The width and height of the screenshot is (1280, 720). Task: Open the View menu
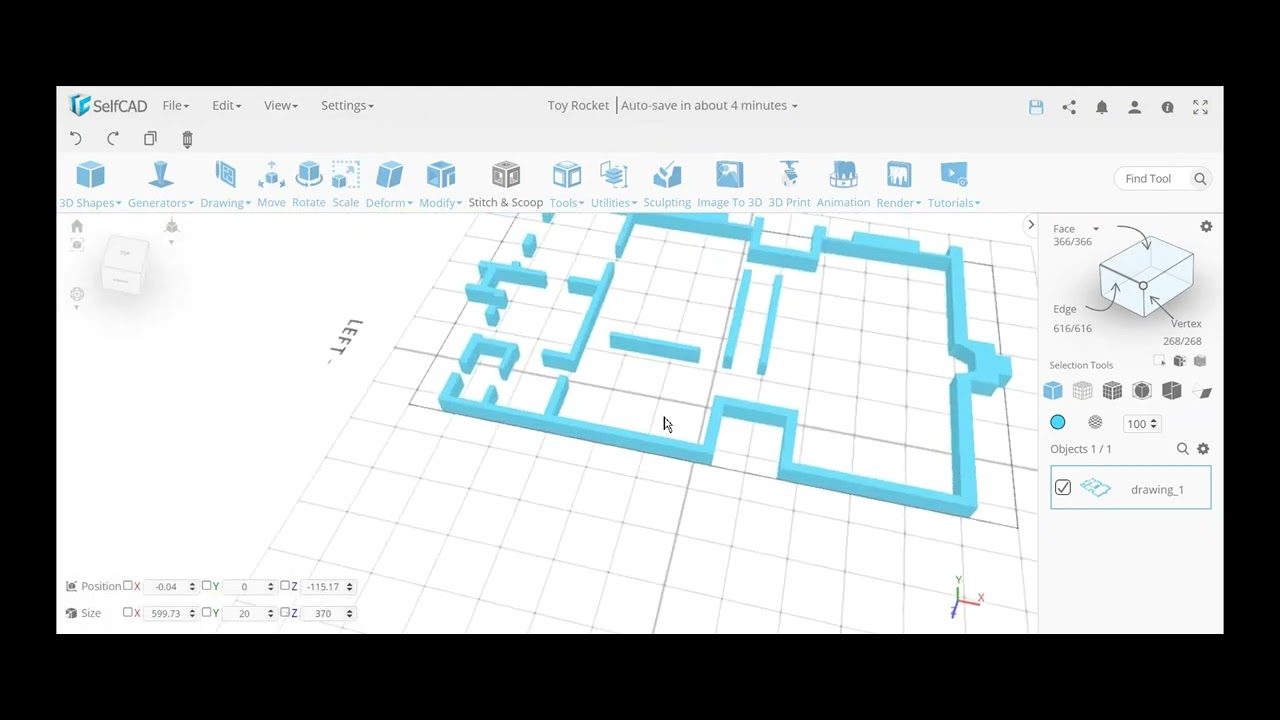(x=280, y=105)
